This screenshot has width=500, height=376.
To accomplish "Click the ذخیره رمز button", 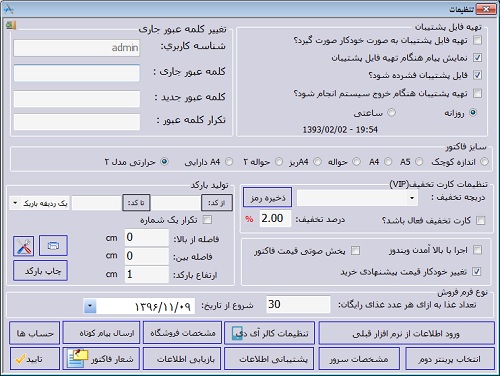I will click(267, 197).
